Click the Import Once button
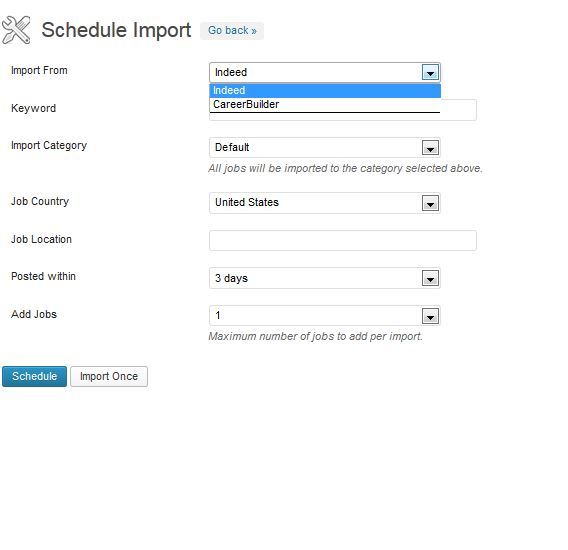The height and width of the screenshot is (550, 568). pos(109,376)
